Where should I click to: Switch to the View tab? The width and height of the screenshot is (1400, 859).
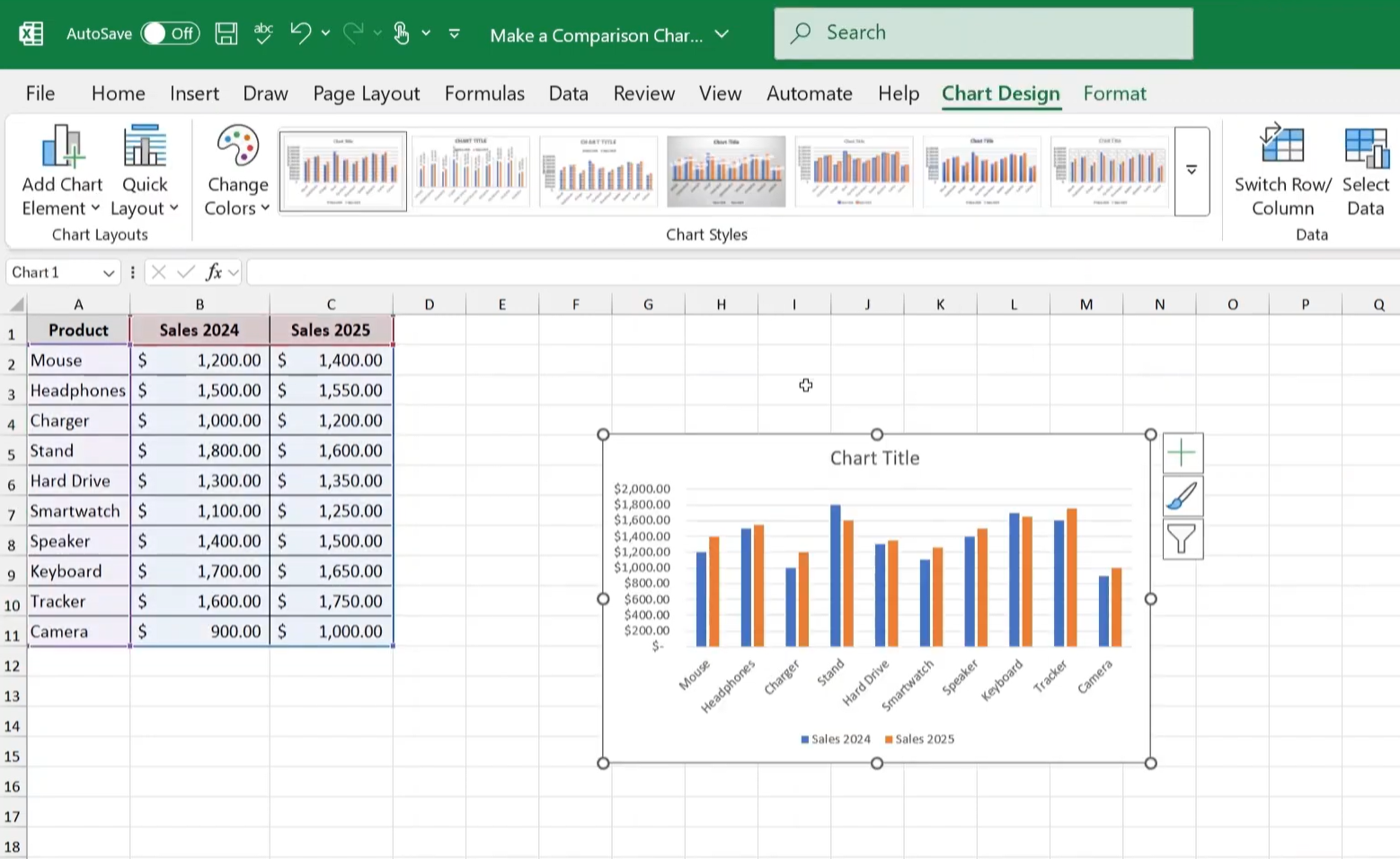tap(721, 93)
